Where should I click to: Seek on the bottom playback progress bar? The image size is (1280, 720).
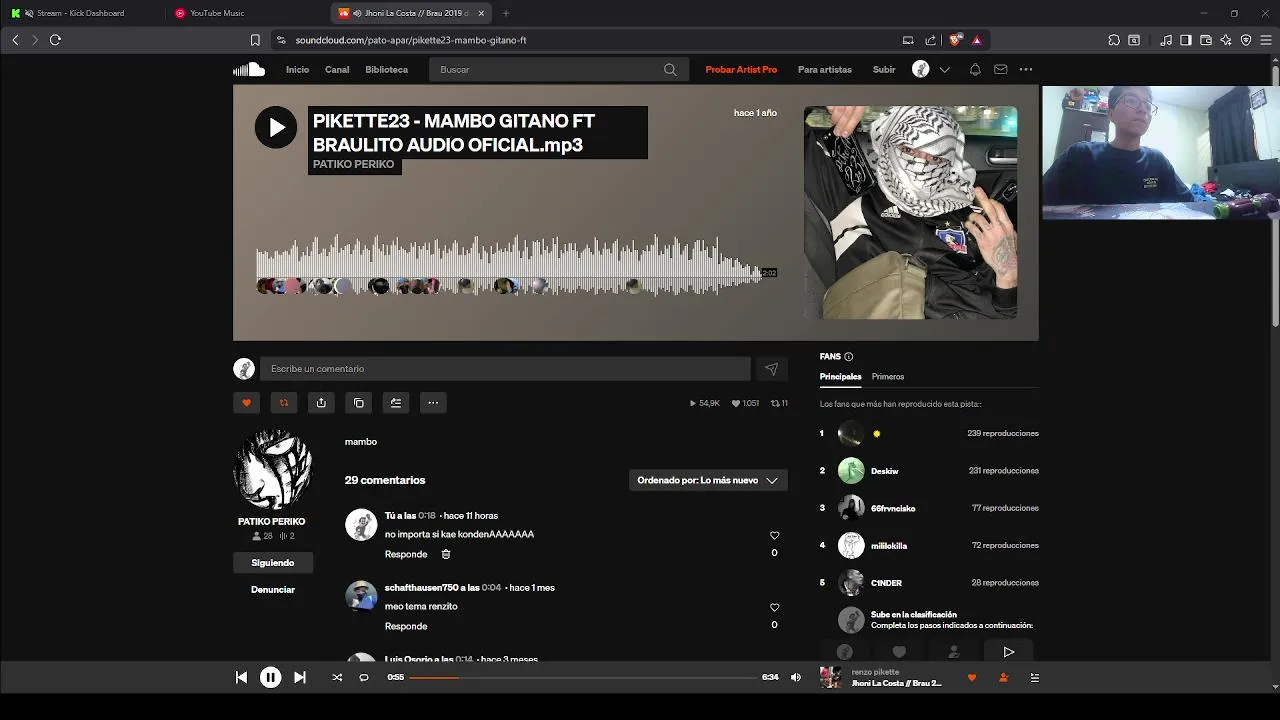583,677
